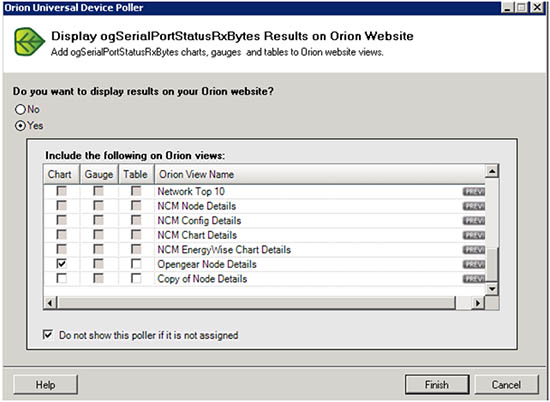Screen dimensions: 550x402
Task: Open preview for Copy of Node Details
Action: [474, 279]
